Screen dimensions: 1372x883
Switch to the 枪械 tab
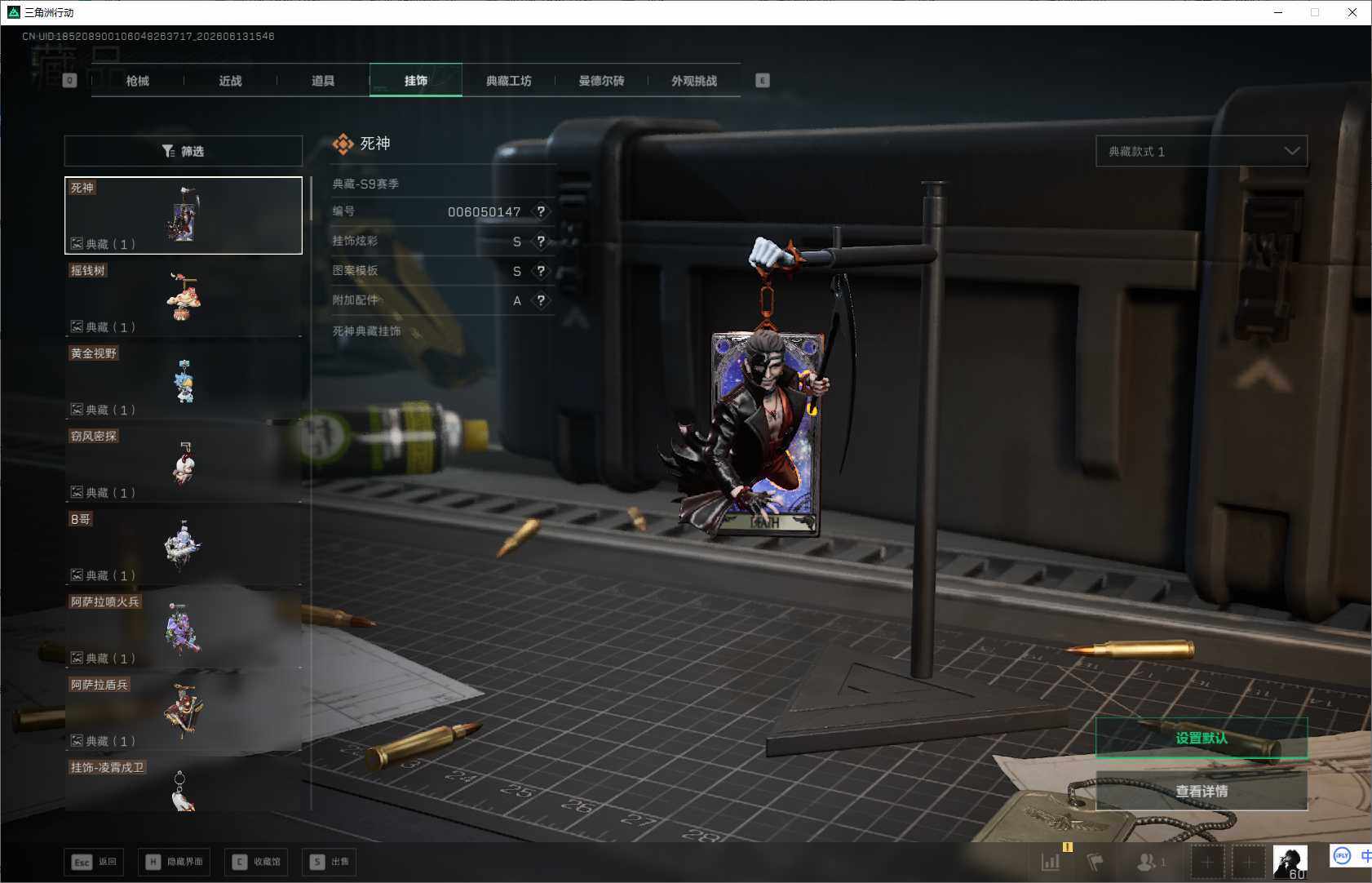pyautogui.click(x=138, y=81)
